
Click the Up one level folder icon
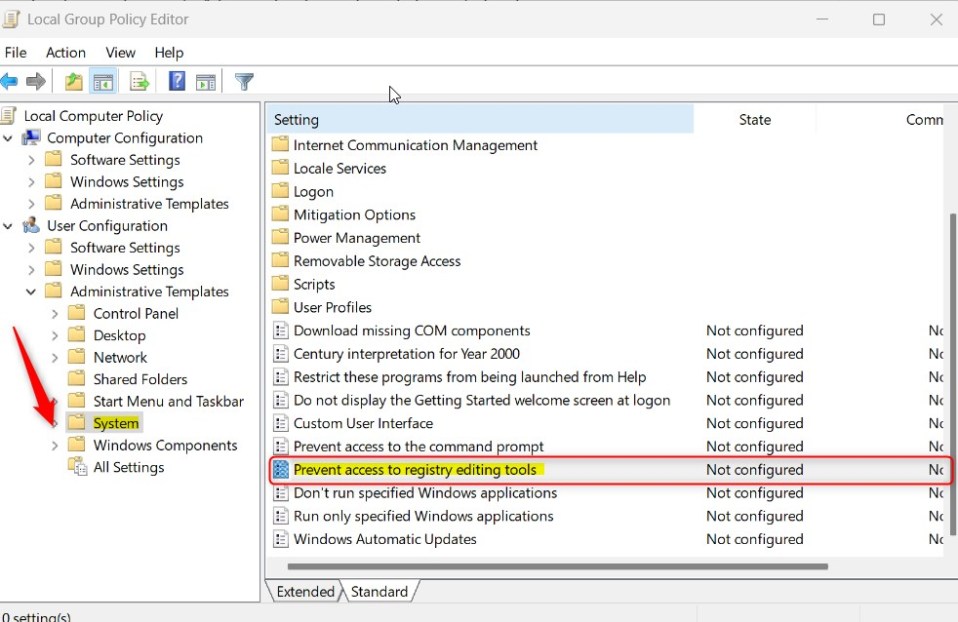click(x=73, y=82)
